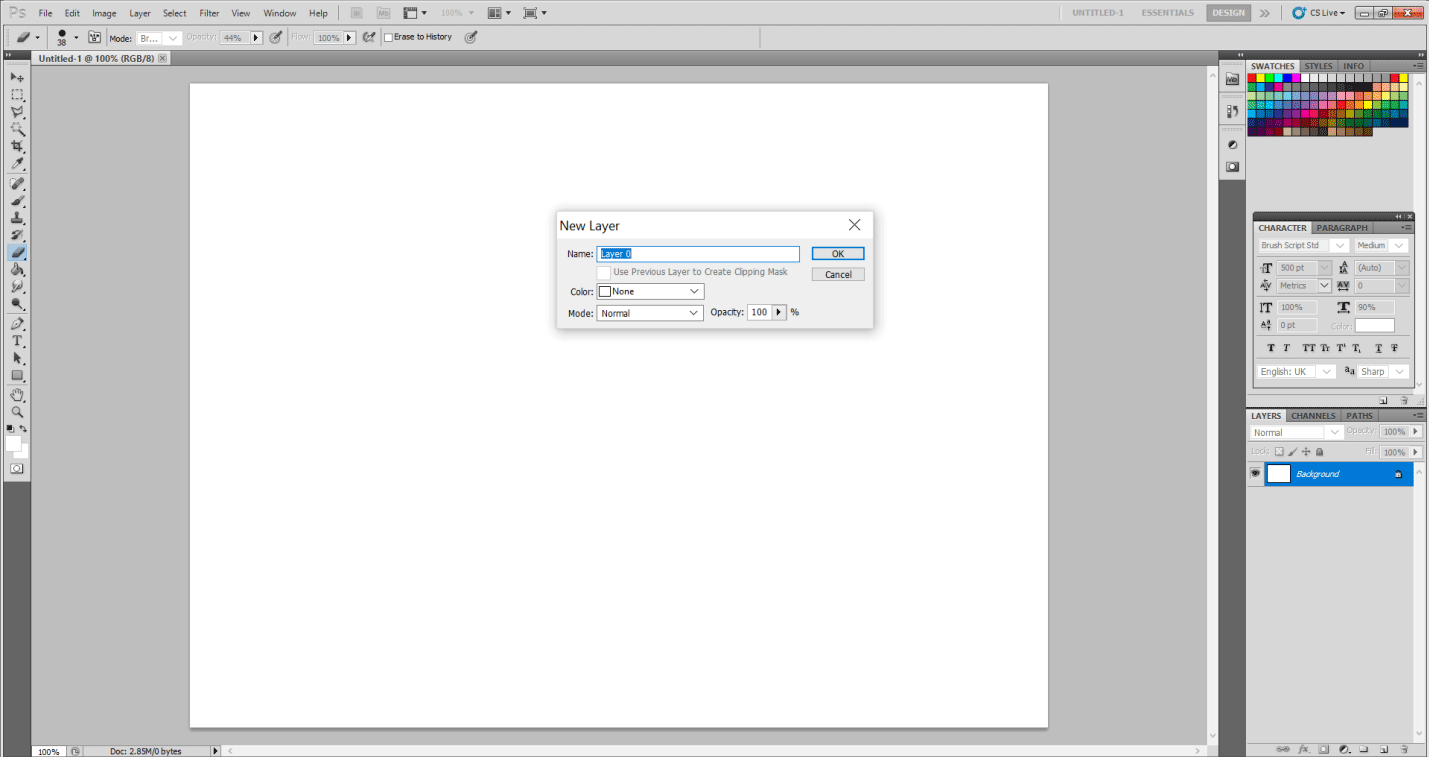
Task: Toggle Quick Mask mode
Action: pos(17,468)
